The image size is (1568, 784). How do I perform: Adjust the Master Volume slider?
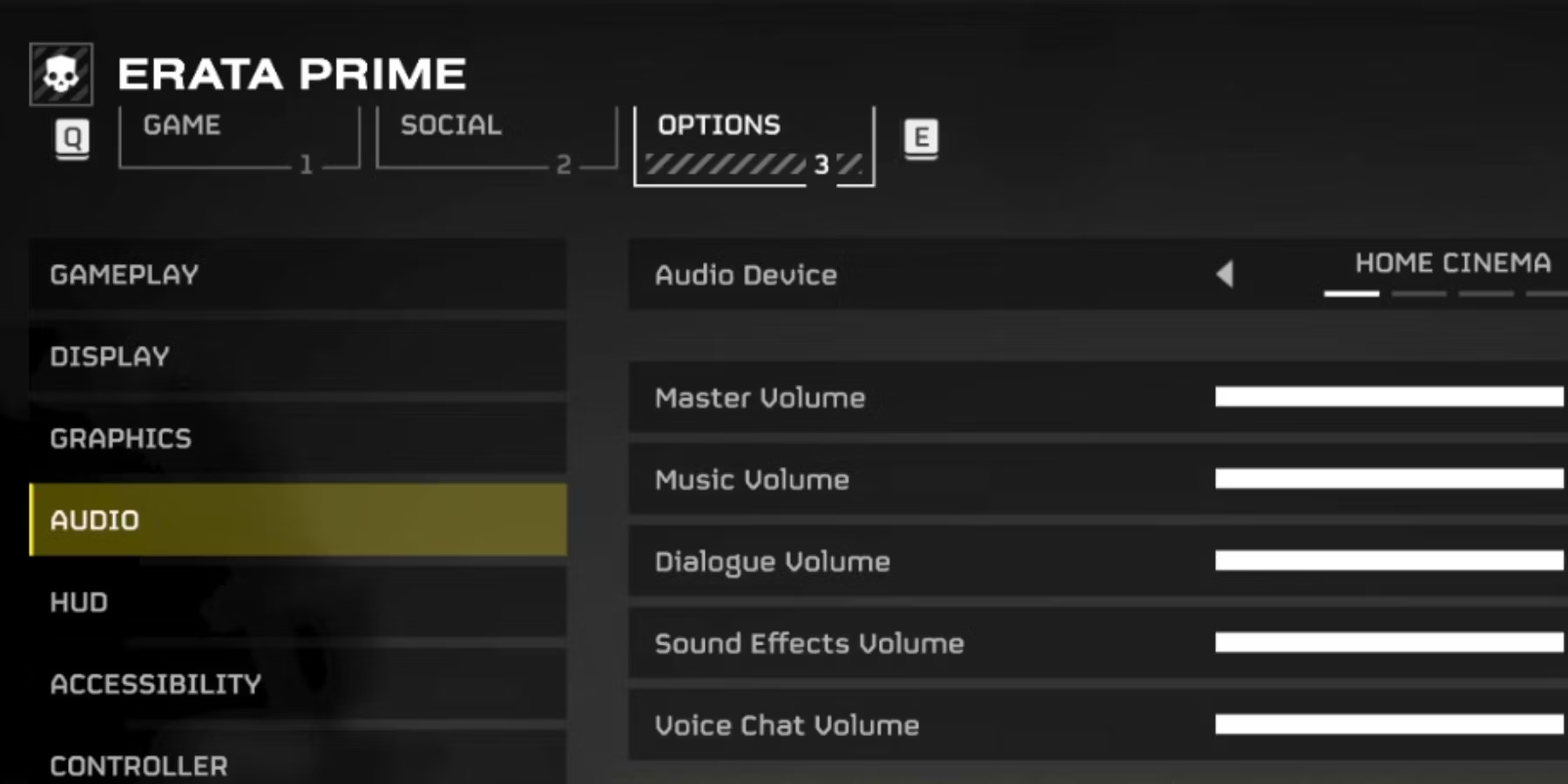pos(1389,397)
